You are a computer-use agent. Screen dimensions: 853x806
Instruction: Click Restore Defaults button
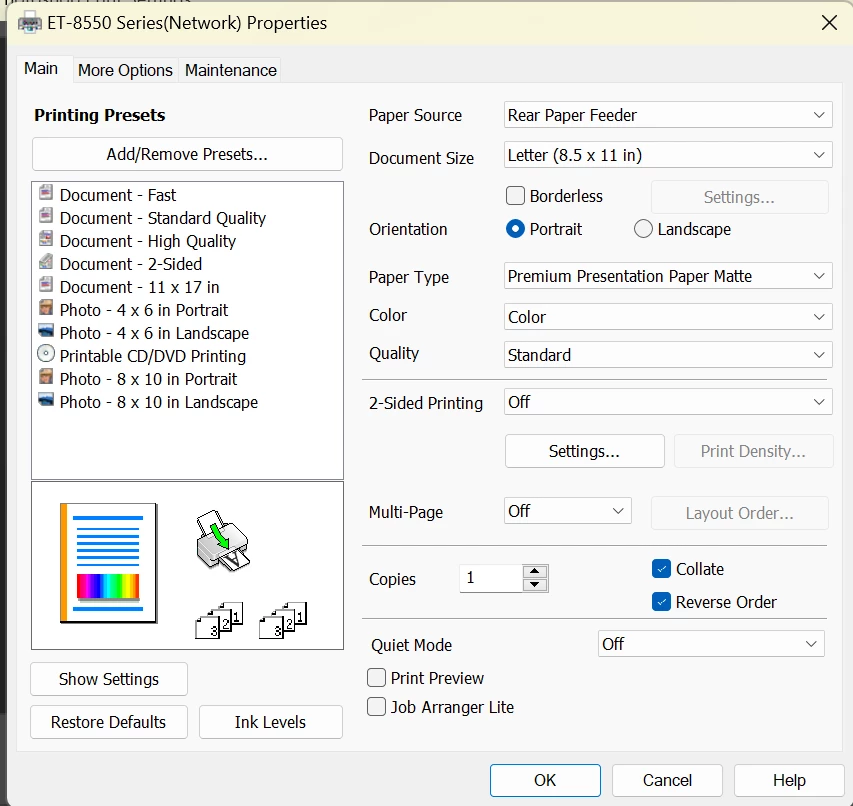click(109, 722)
